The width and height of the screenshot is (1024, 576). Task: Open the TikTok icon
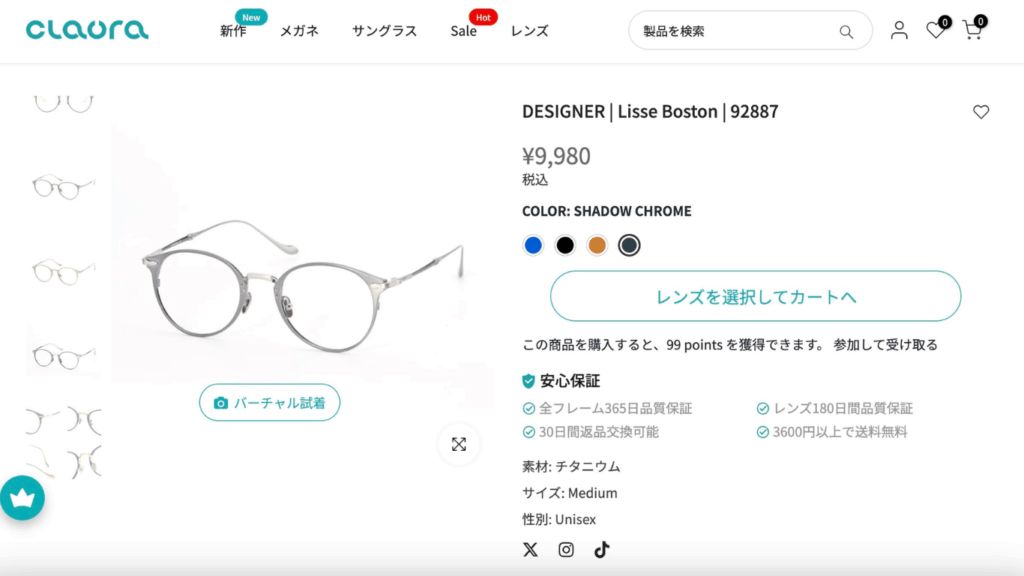pos(601,549)
